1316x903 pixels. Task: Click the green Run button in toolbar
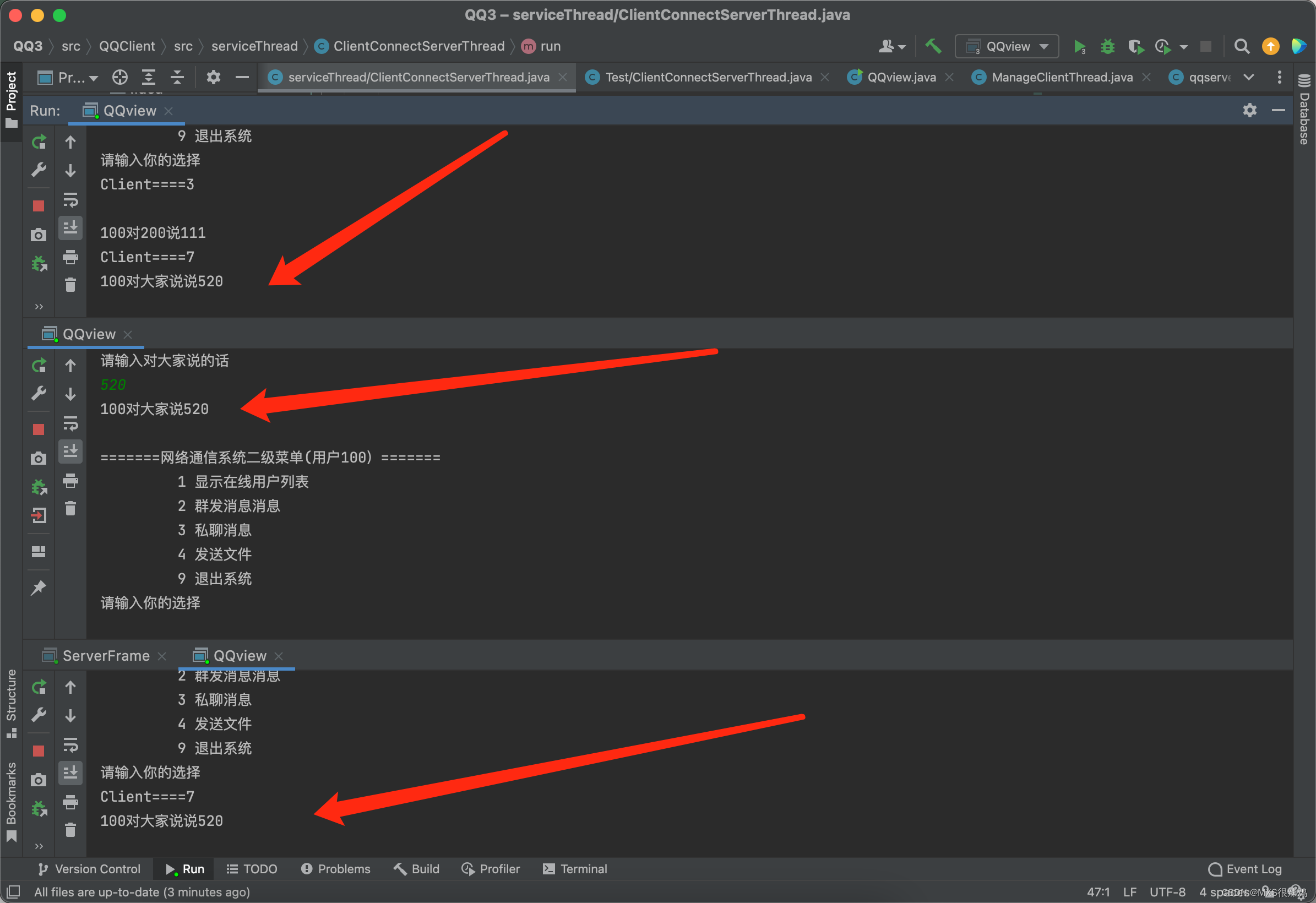pyautogui.click(x=1079, y=46)
